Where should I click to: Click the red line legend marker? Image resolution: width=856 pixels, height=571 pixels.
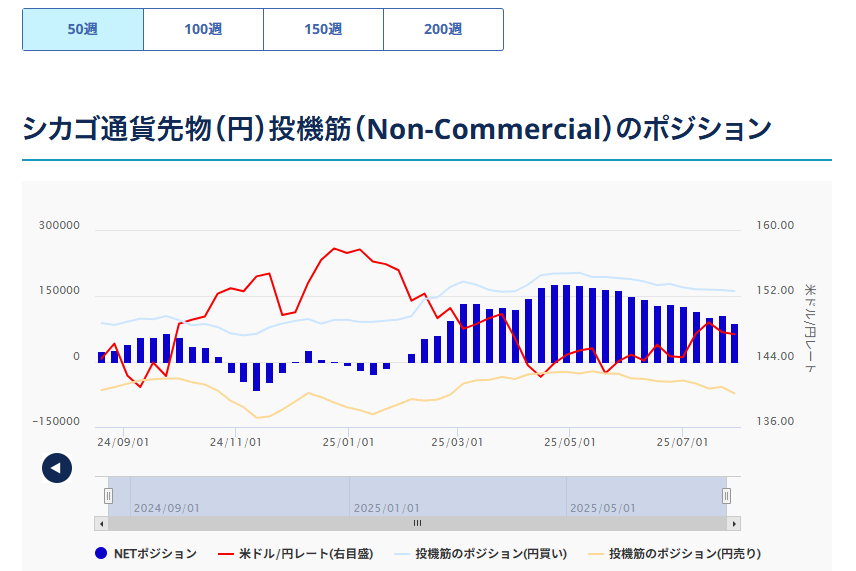click(x=226, y=554)
